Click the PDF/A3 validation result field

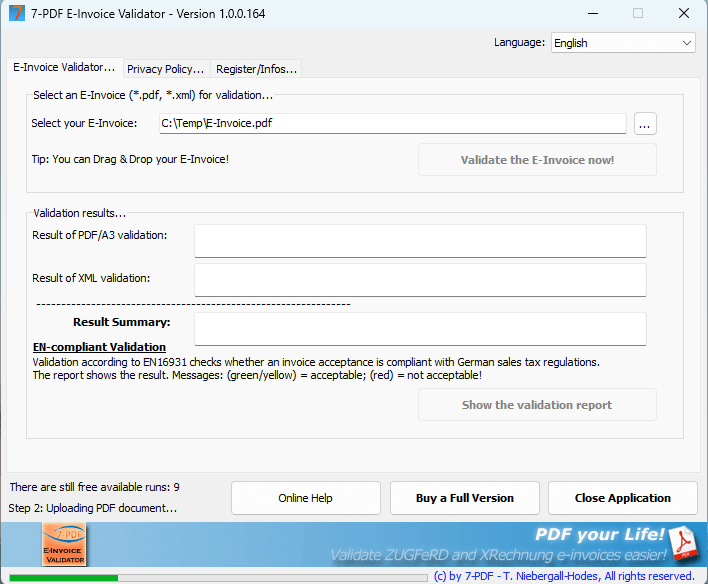coord(420,241)
